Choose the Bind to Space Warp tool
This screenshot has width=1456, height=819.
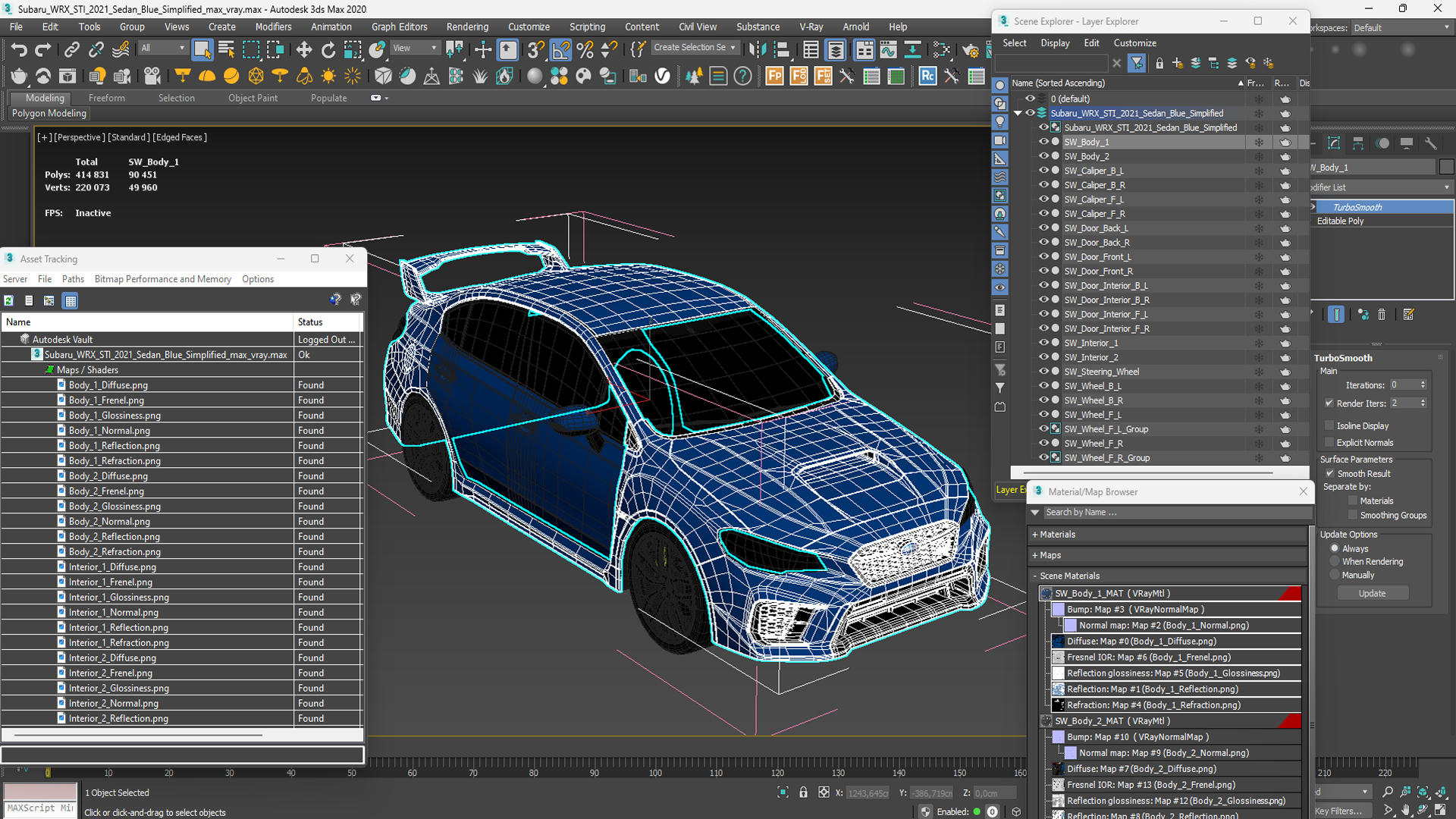tap(121, 50)
